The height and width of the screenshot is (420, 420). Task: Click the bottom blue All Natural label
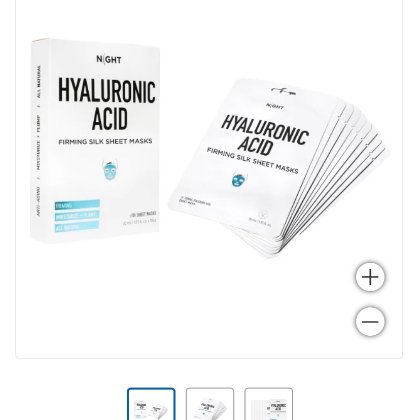pos(77,227)
